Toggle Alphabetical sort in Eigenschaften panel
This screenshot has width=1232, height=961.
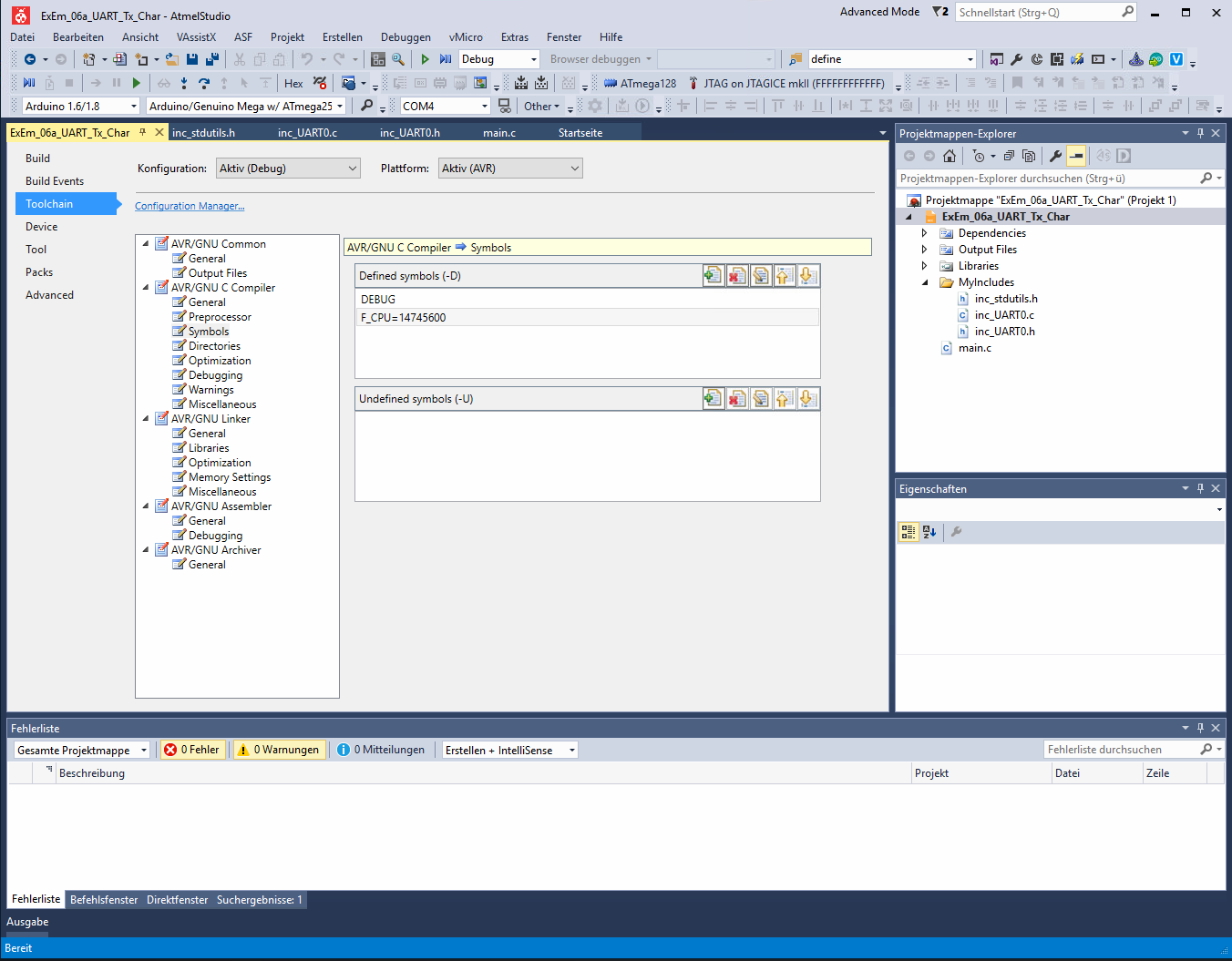[x=929, y=532]
